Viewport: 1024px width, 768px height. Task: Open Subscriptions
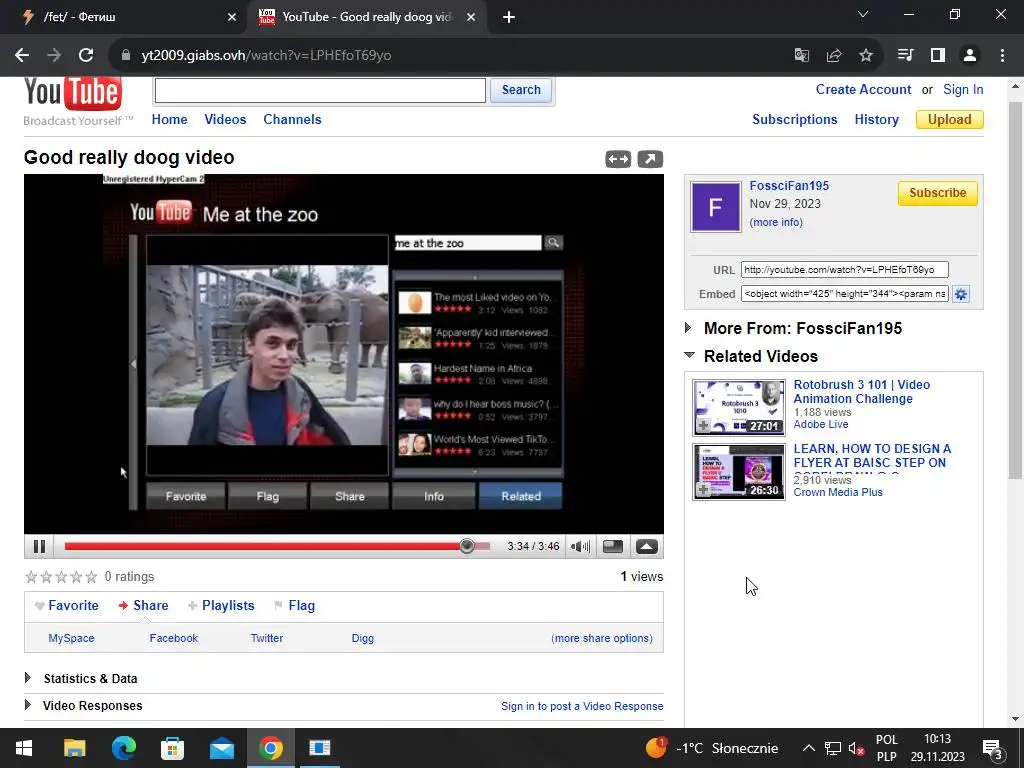[795, 120]
